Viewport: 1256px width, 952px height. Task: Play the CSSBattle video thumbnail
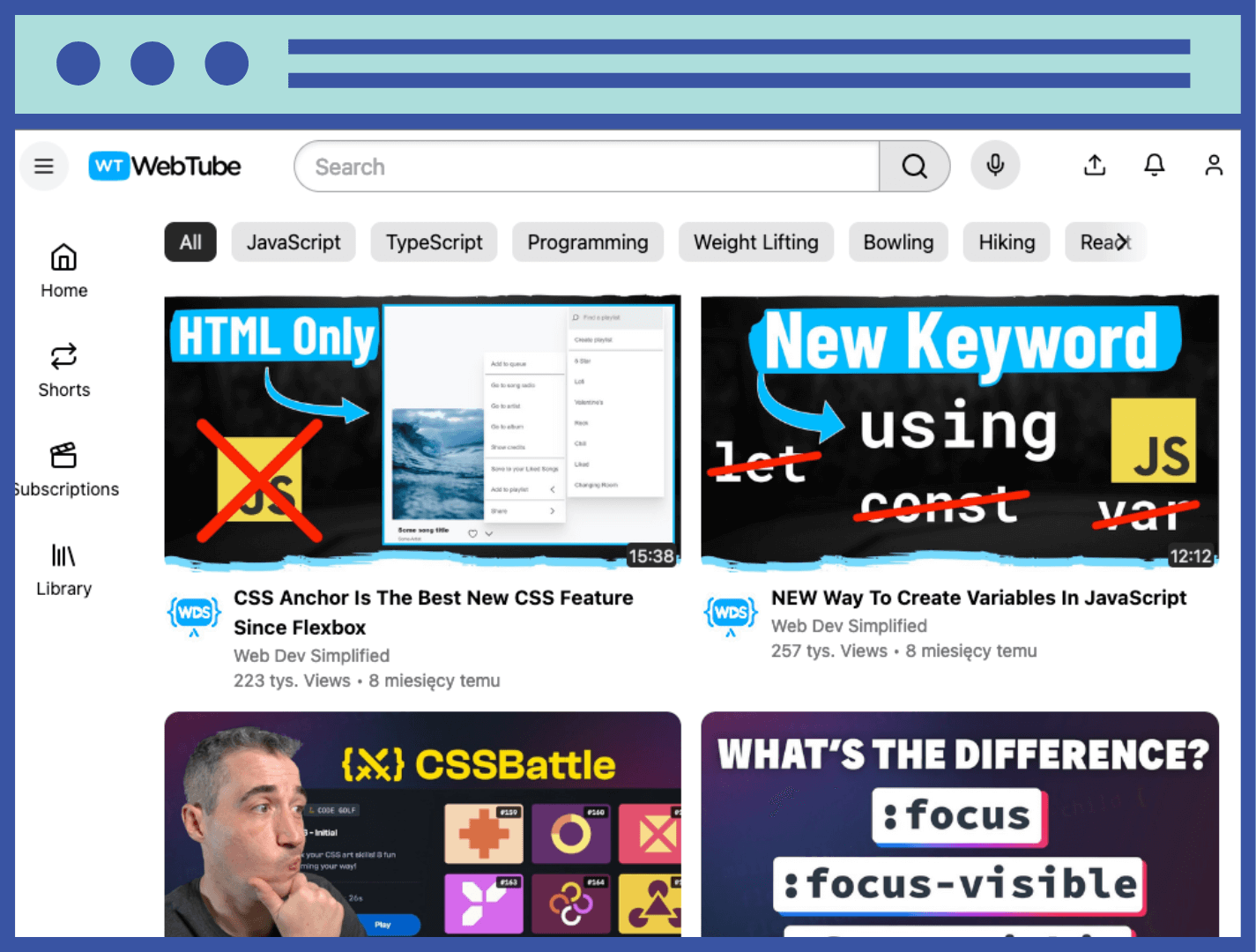pyautogui.click(x=422, y=823)
